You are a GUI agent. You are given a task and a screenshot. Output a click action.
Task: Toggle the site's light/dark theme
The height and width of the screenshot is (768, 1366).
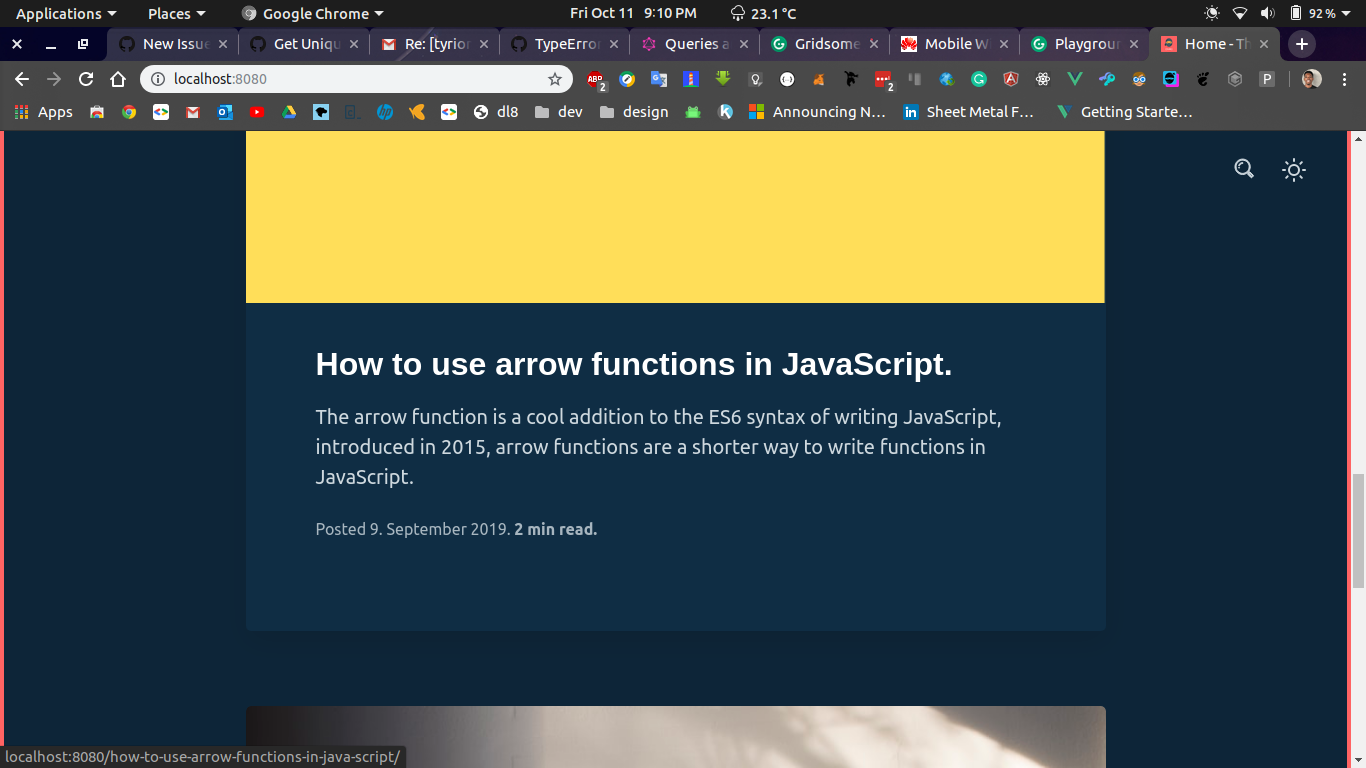pos(1294,169)
